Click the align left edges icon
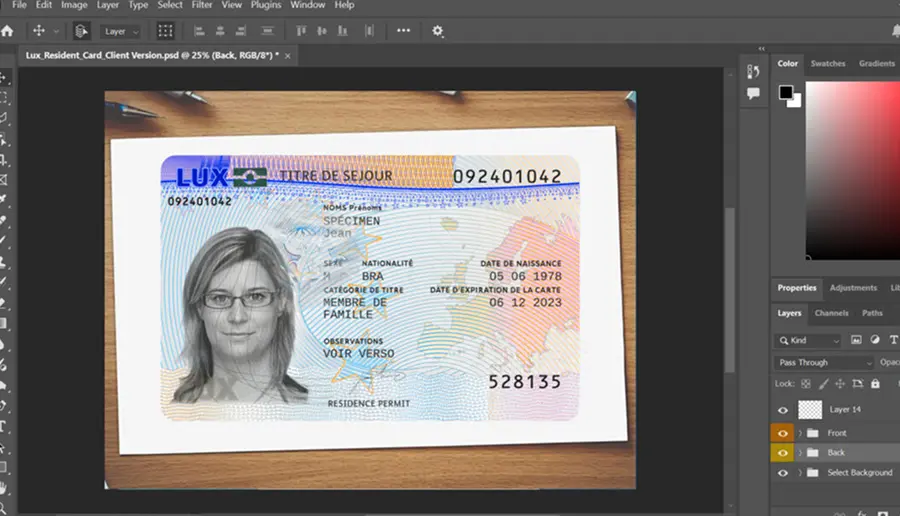Image resolution: width=900 pixels, height=516 pixels. 199,31
